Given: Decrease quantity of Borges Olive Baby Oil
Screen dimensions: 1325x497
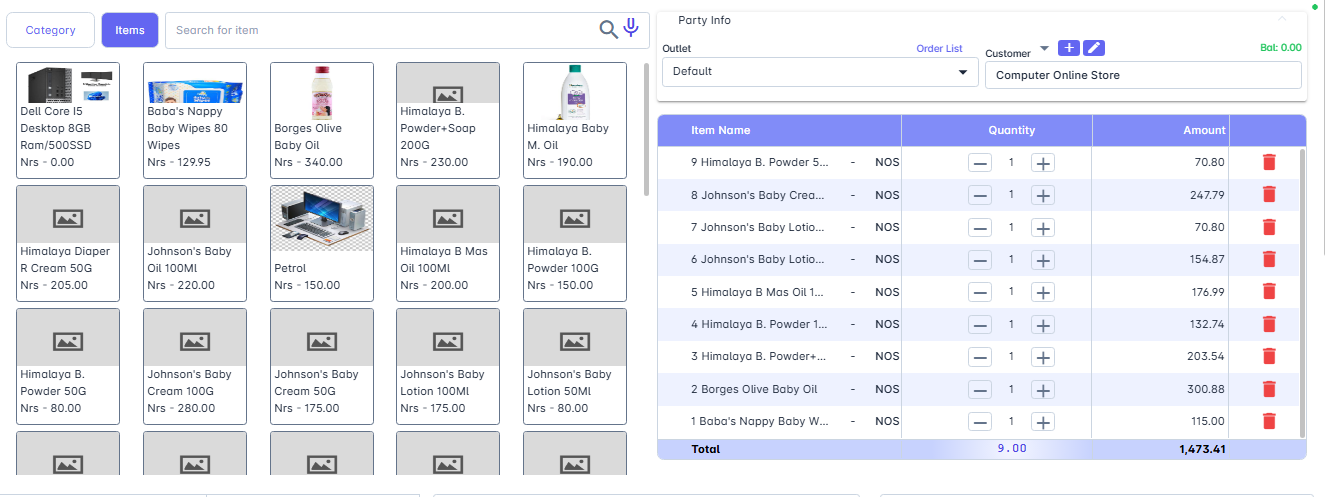Looking at the screenshot, I should click(980, 390).
